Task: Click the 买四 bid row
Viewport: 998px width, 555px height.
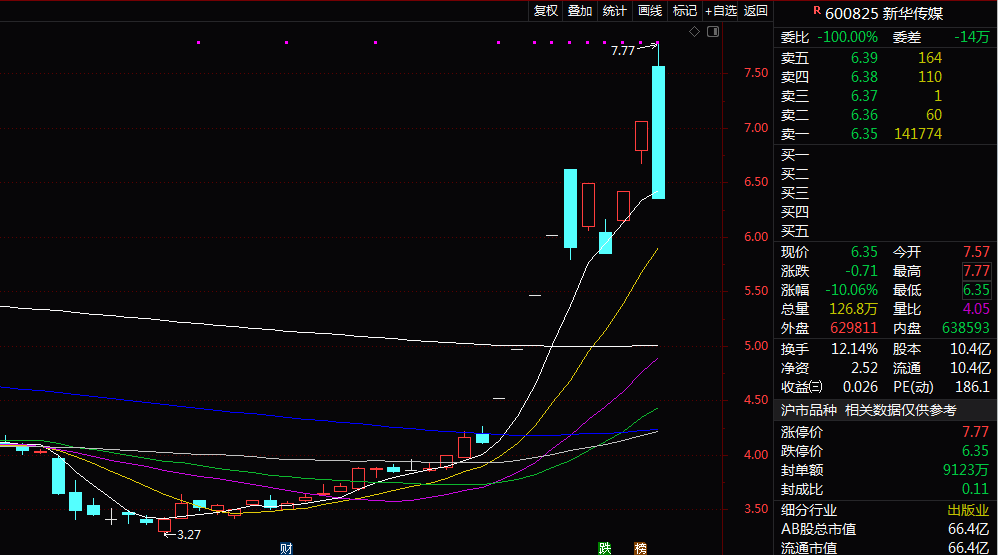Action: [885, 212]
